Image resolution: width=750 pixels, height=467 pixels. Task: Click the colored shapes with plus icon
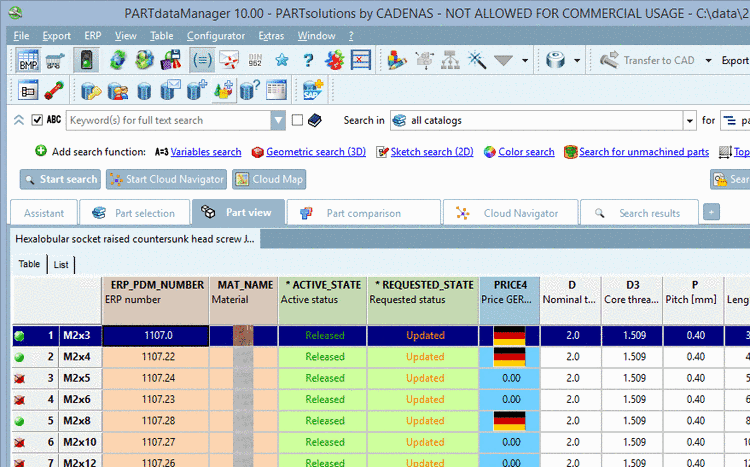[x=223, y=90]
